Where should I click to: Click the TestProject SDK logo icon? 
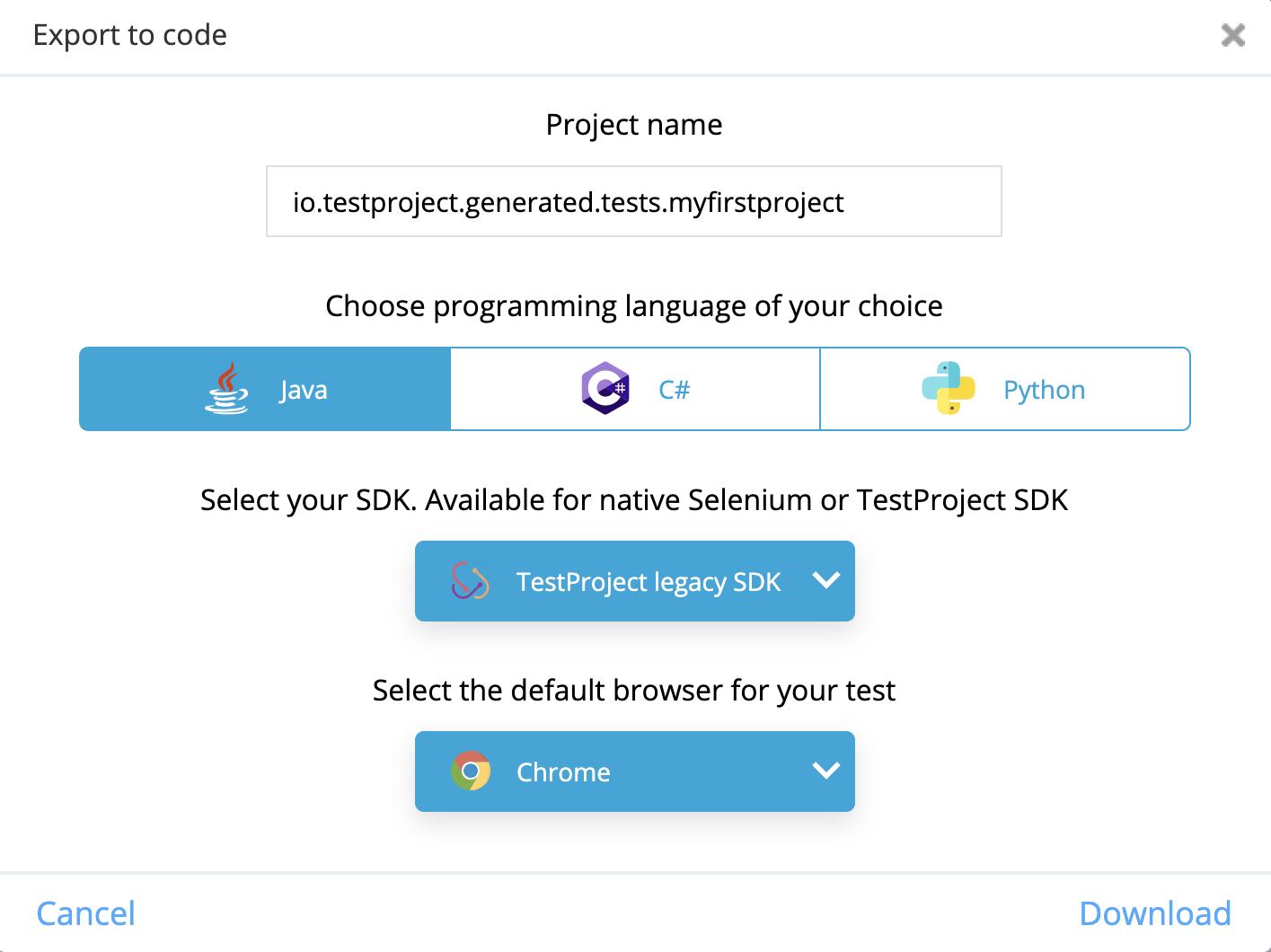[470, 581]
